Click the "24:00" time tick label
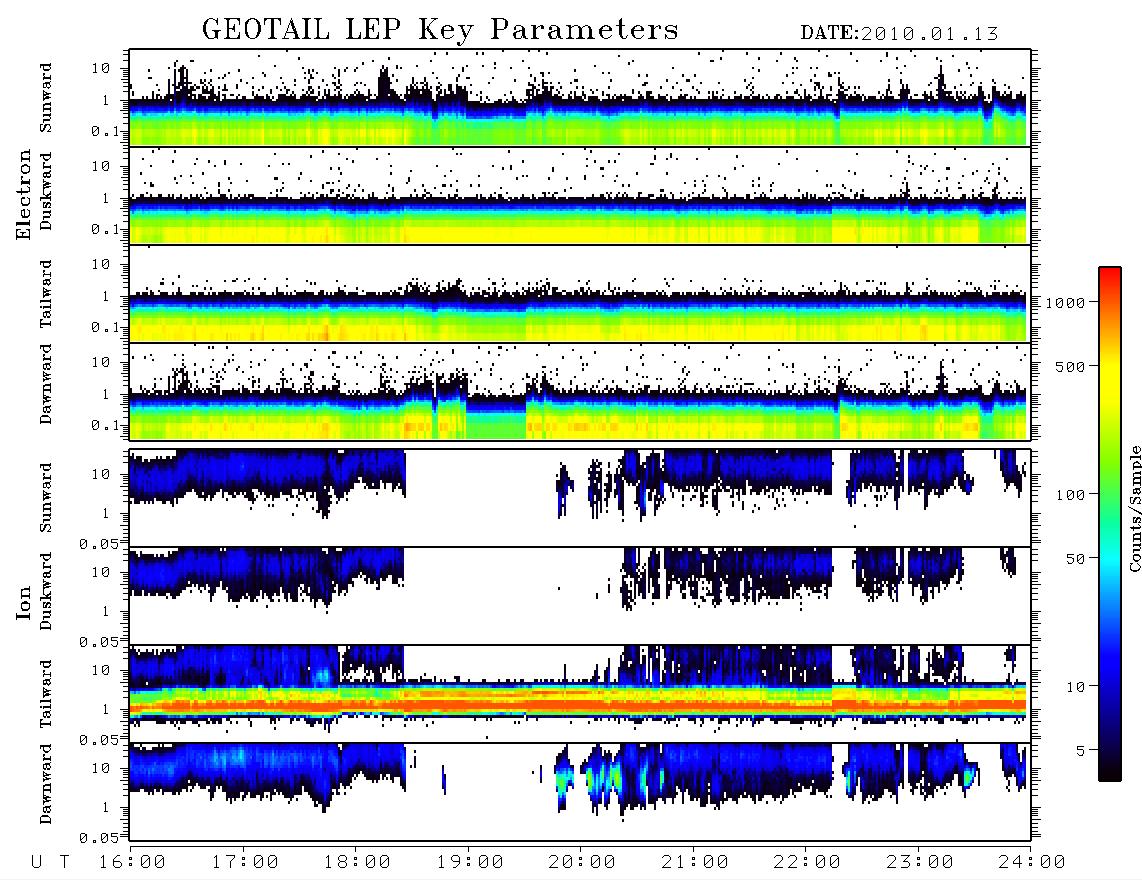 click(x=1032, y=863)
